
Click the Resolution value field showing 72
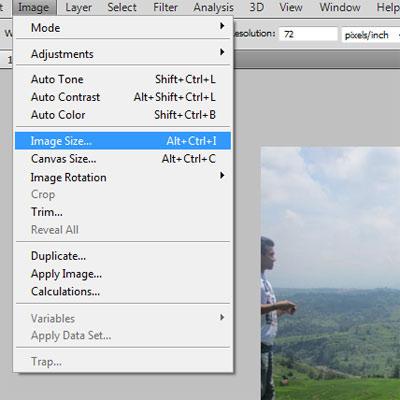[x=308, y=34]
